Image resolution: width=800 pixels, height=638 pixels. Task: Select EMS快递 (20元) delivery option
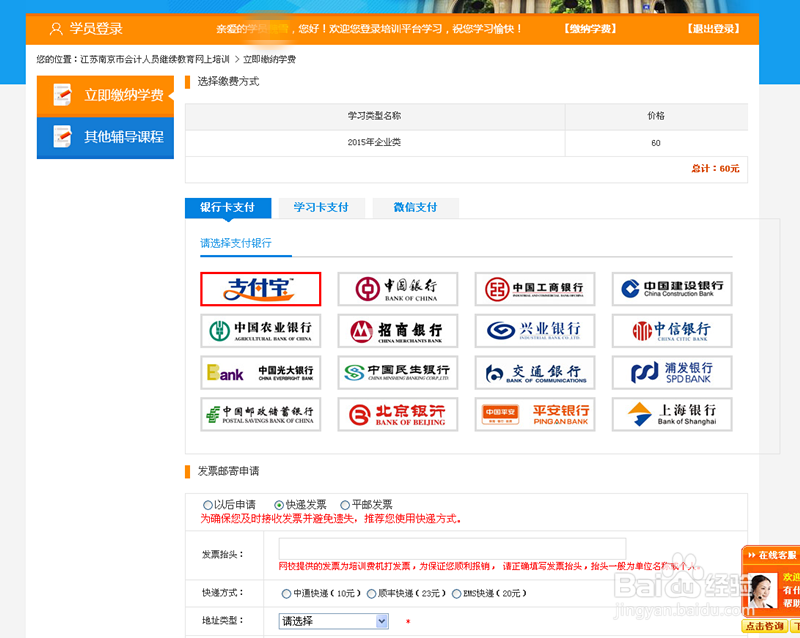tap(457, 594)
